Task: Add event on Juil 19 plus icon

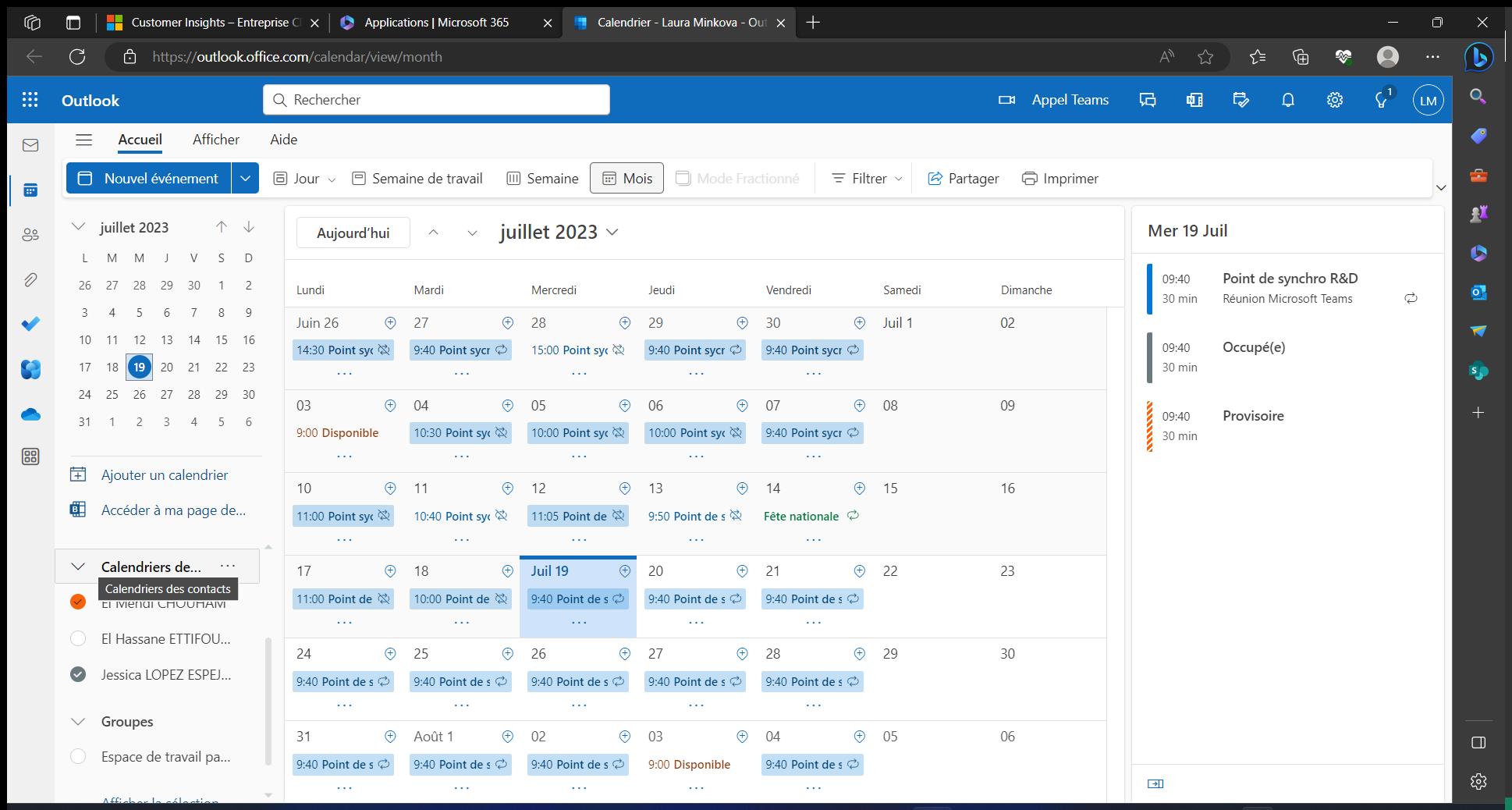Action: (625, 571)
